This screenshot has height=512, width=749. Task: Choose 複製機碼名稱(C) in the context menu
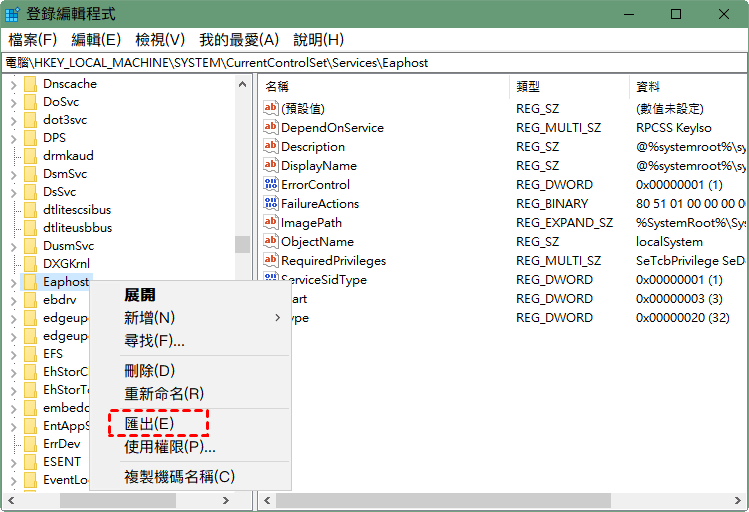coord(190,476)
